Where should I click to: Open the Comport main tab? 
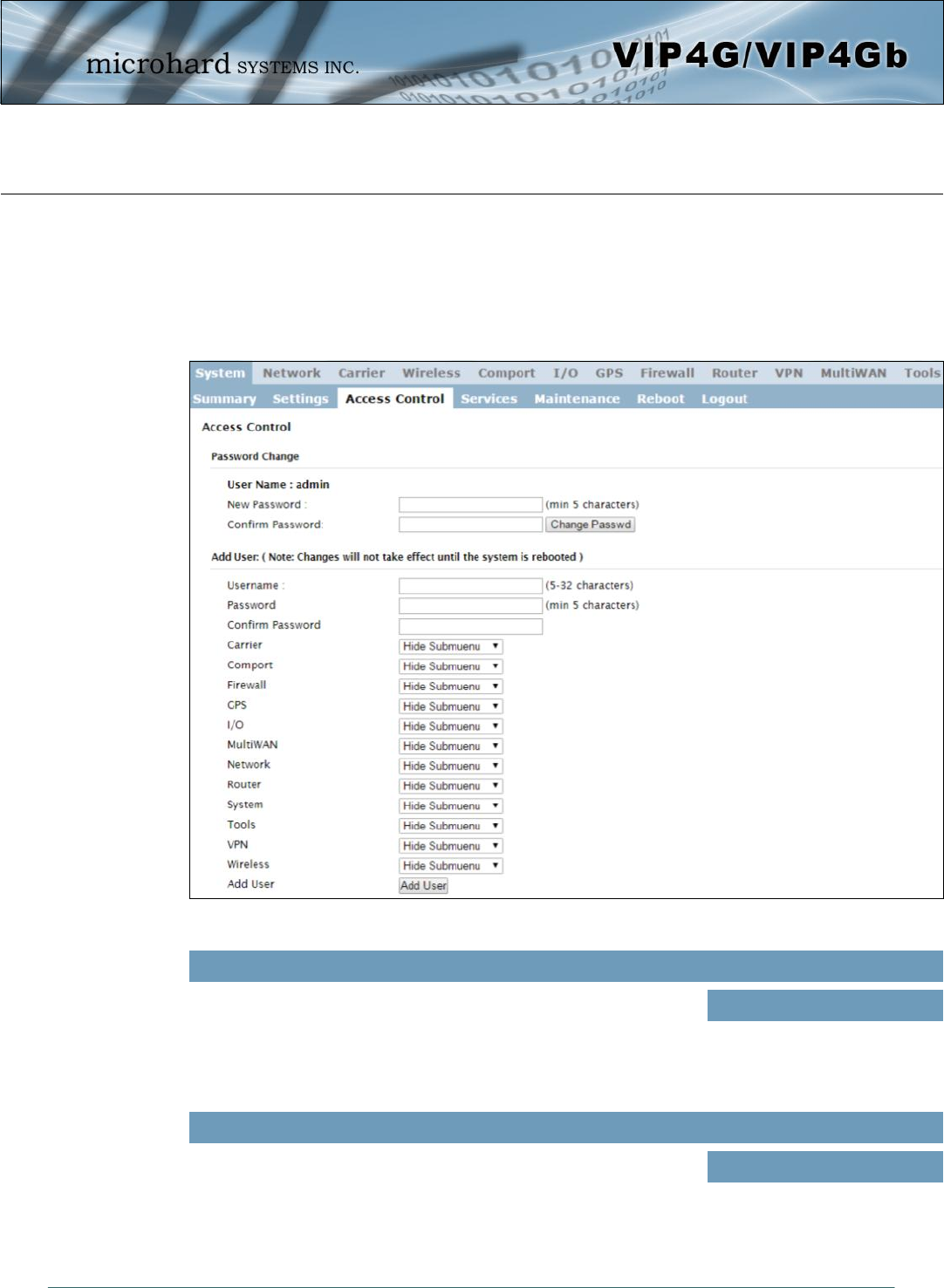click(x=507, y=373)
